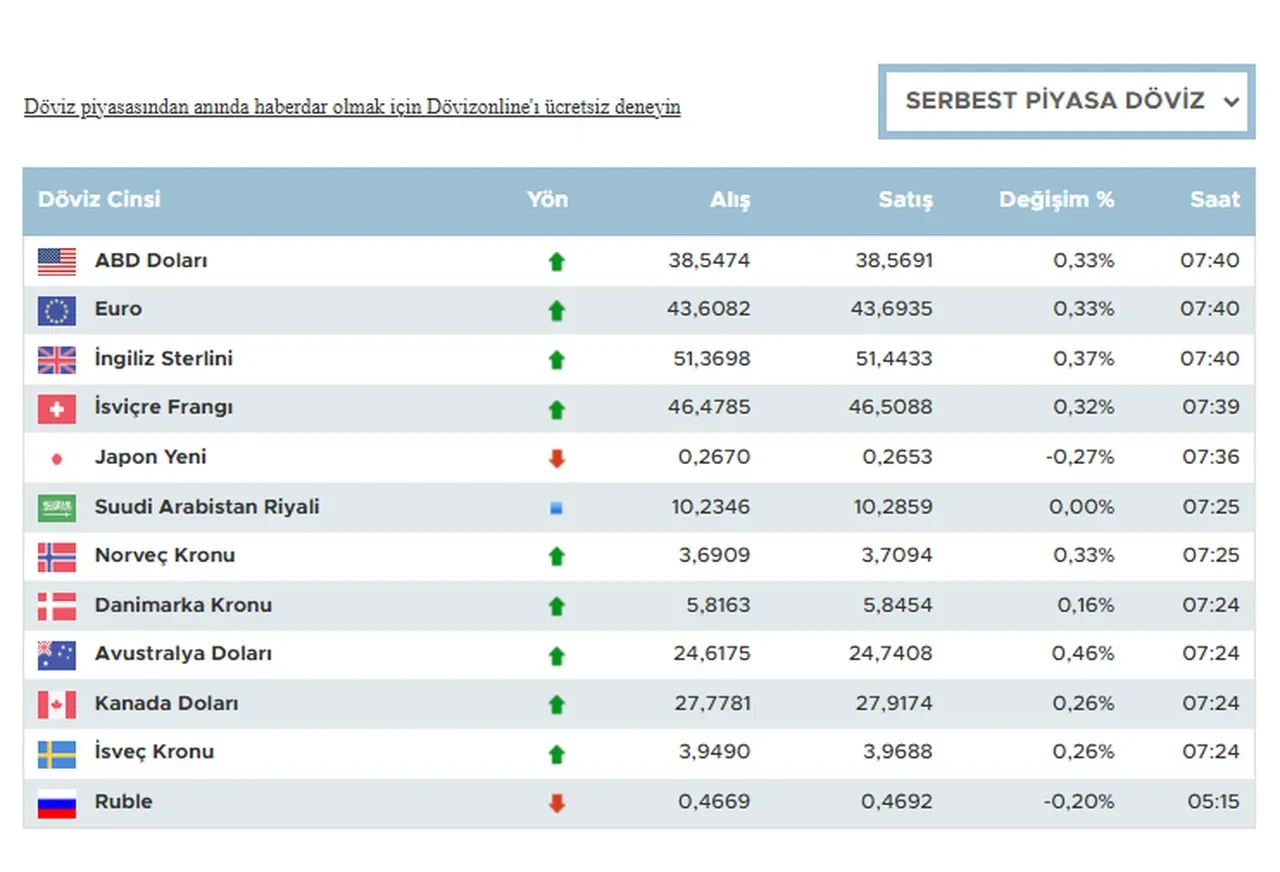Select the Norveç Kronu currency name
Screen dimensions: 1280x872
point(165,555)
